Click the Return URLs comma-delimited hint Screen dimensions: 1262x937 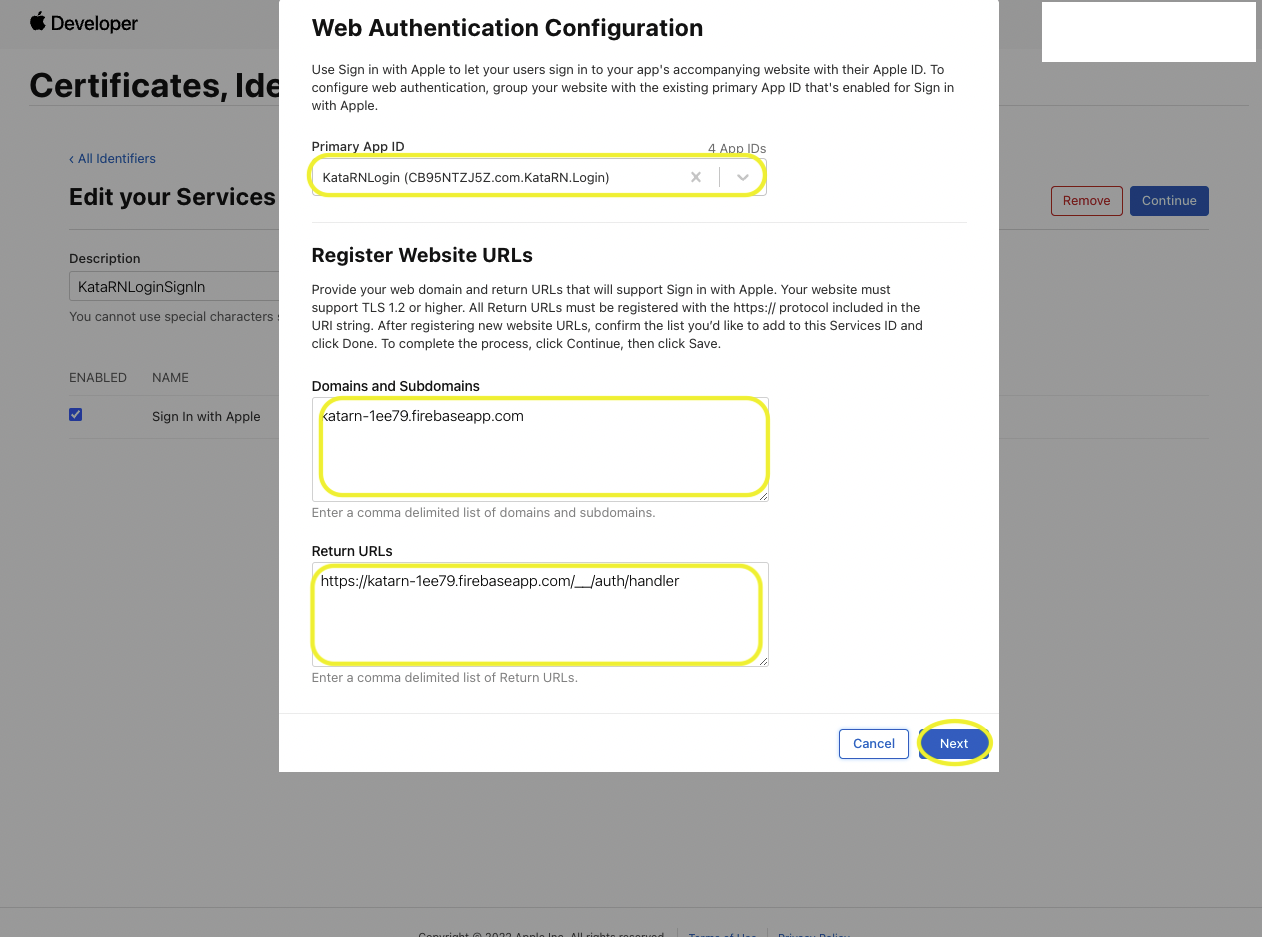tap(445, 677)
